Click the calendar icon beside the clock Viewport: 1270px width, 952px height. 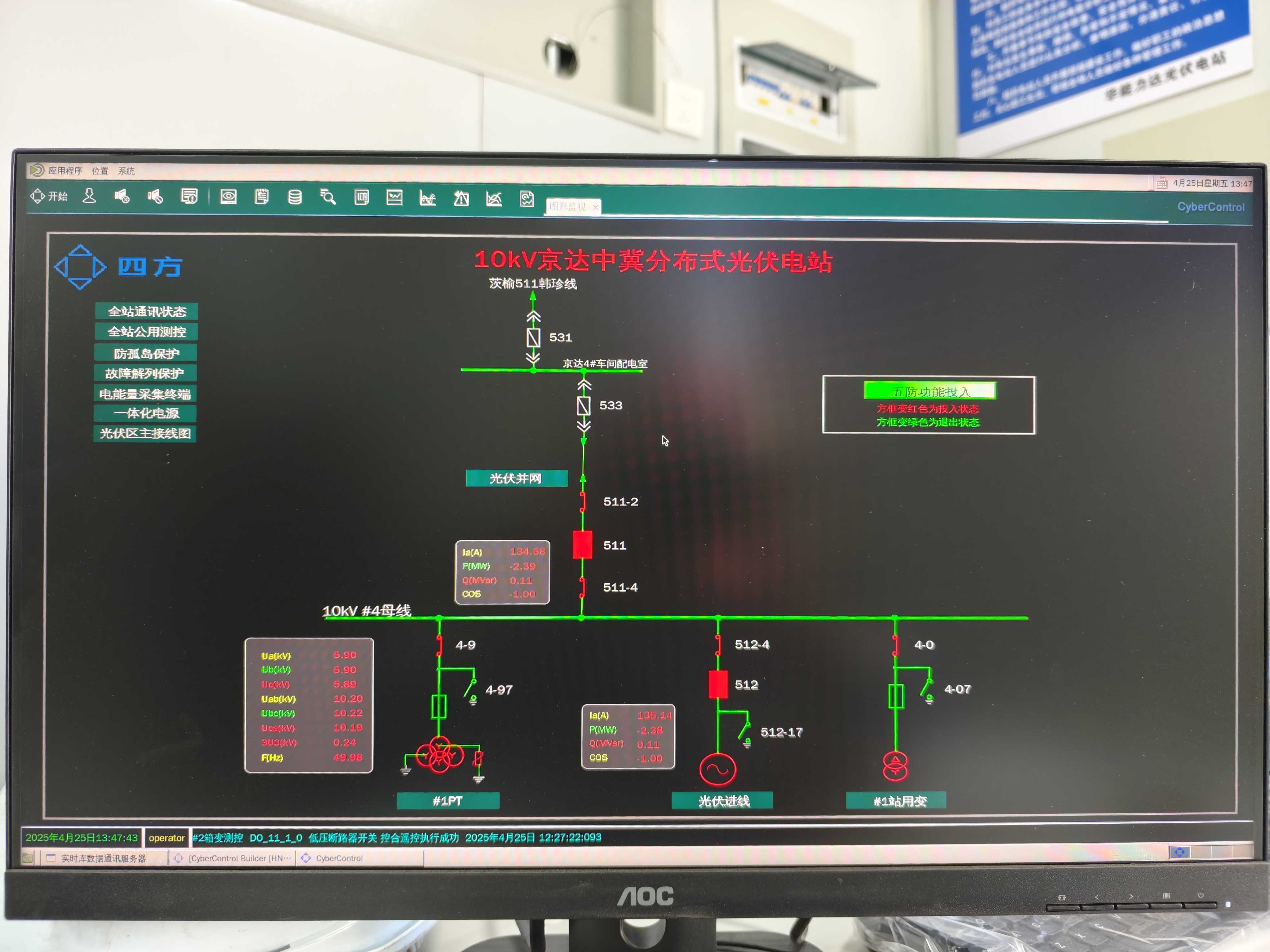tap(1161, 183)
